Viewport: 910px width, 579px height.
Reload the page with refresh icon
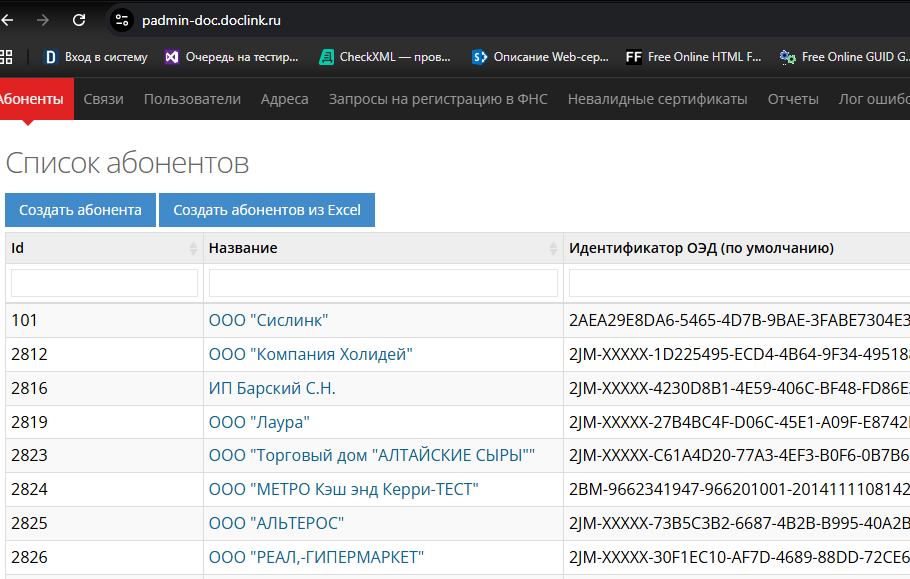coord(79,20)
